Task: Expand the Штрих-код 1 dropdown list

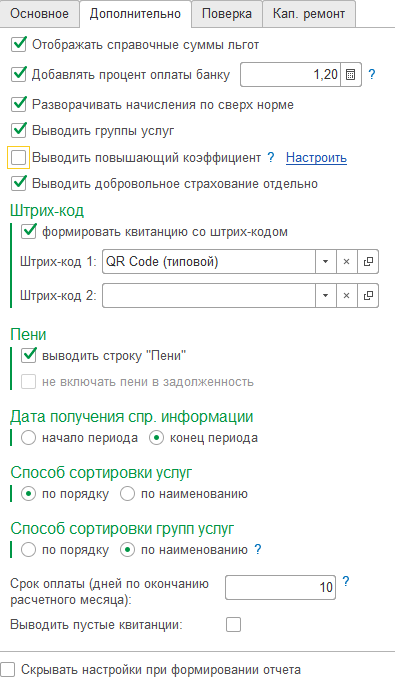Action: coord(325,262)
